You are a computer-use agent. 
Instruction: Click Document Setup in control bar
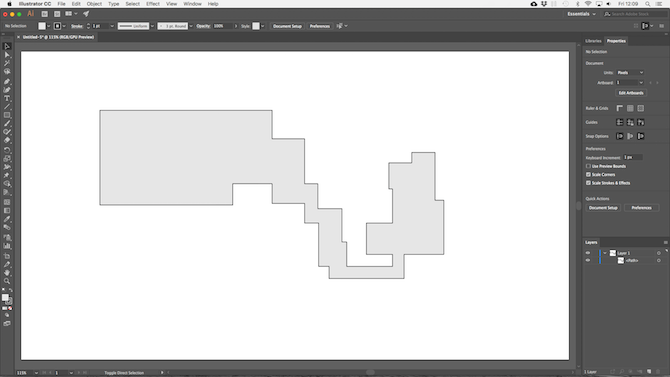(287, 26)
